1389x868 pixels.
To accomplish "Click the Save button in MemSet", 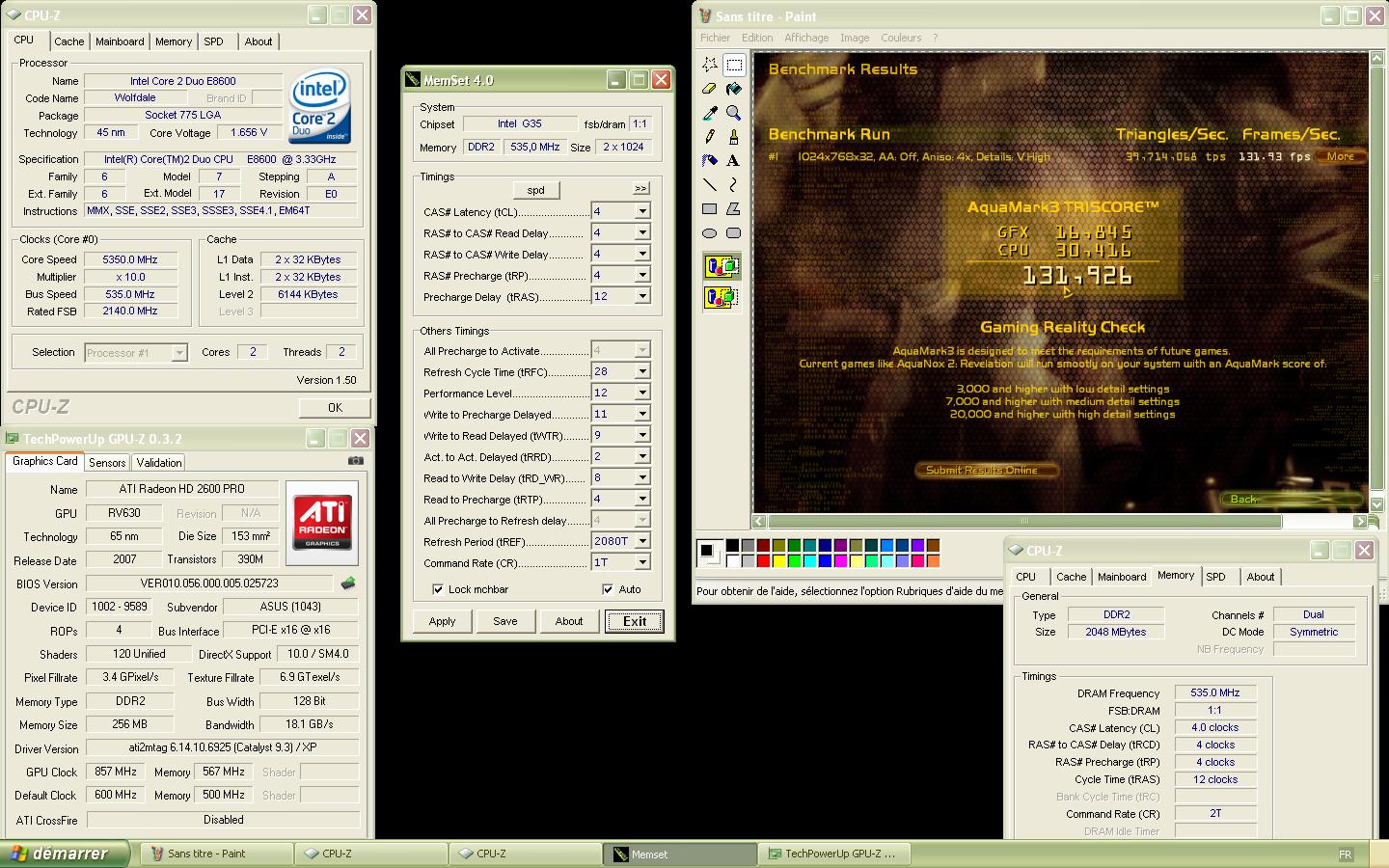I will click(505, 621).
